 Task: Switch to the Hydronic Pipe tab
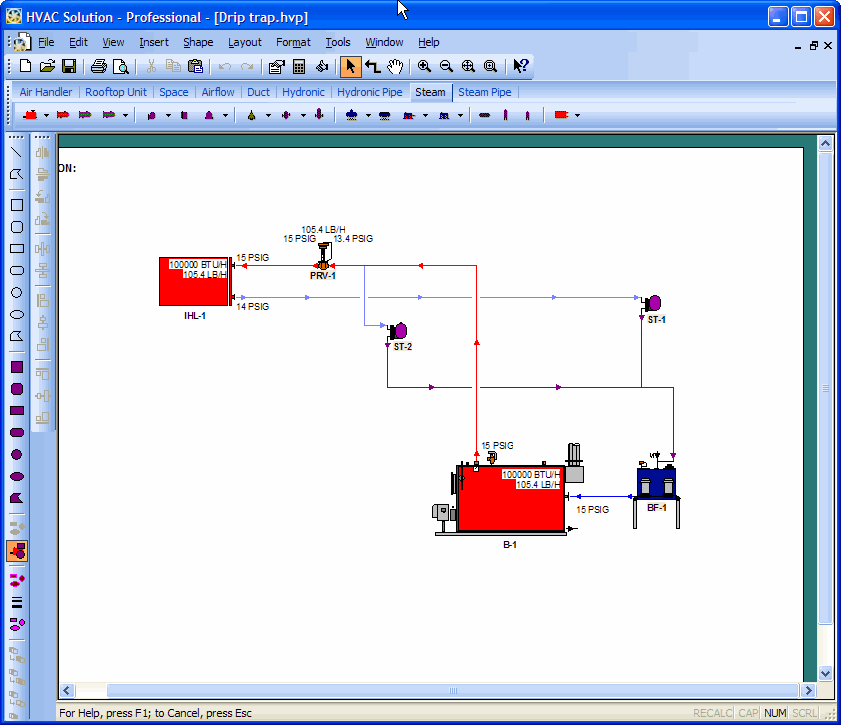click(x=370, y=92)
